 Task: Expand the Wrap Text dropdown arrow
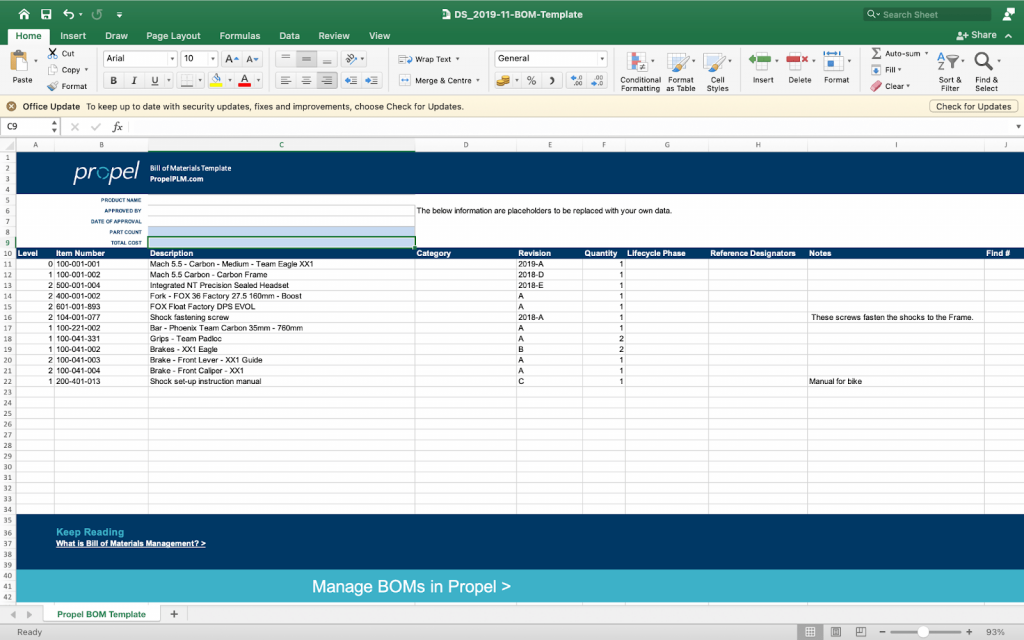point(458,59)
